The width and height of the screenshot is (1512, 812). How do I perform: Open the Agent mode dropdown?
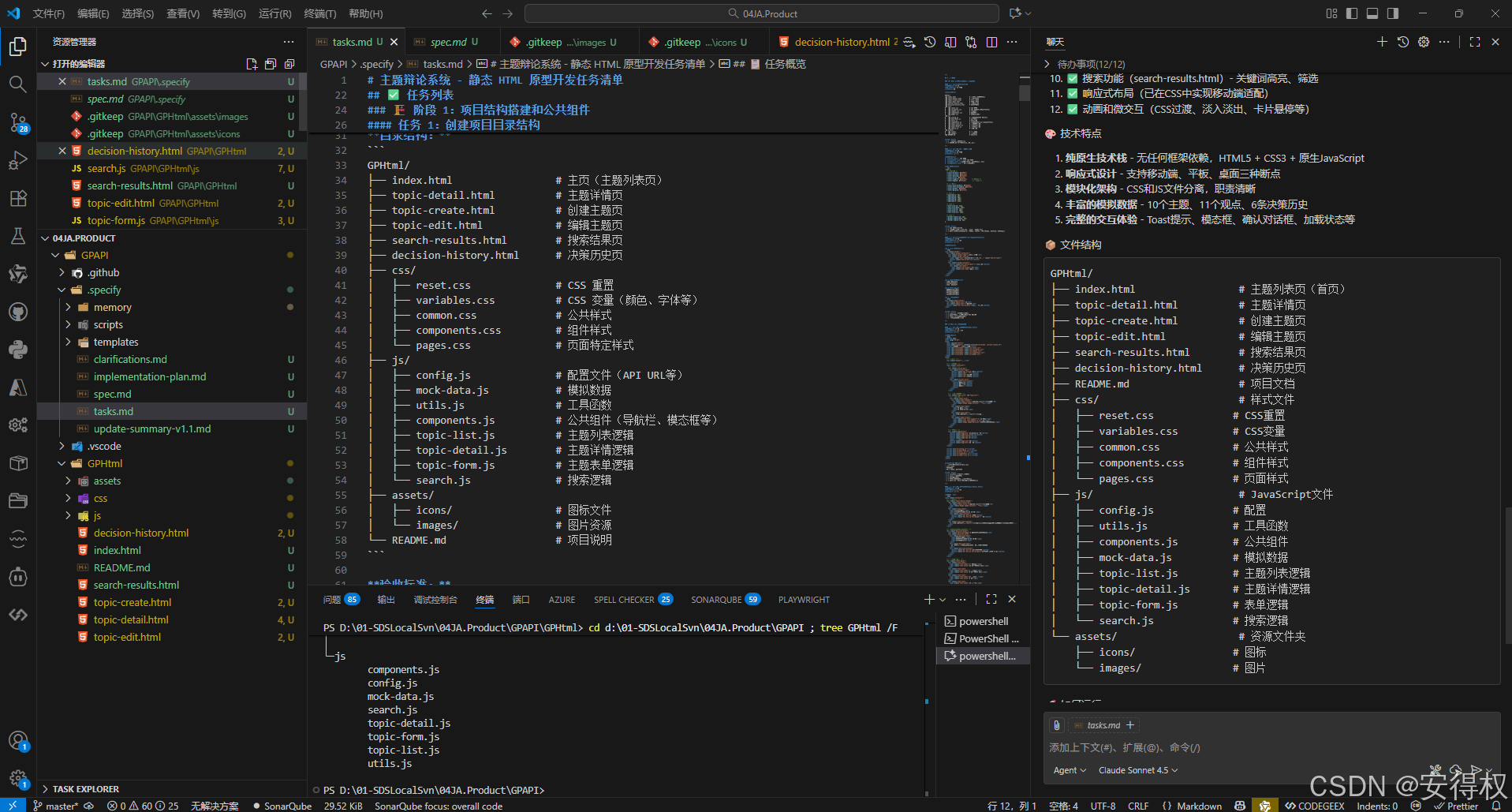coord(1070,770)
